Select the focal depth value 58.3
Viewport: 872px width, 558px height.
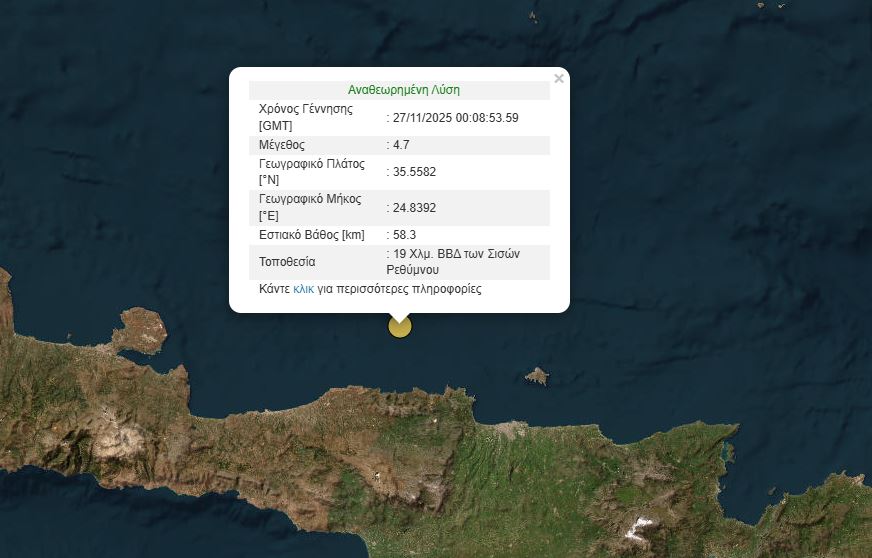point(403,235)
